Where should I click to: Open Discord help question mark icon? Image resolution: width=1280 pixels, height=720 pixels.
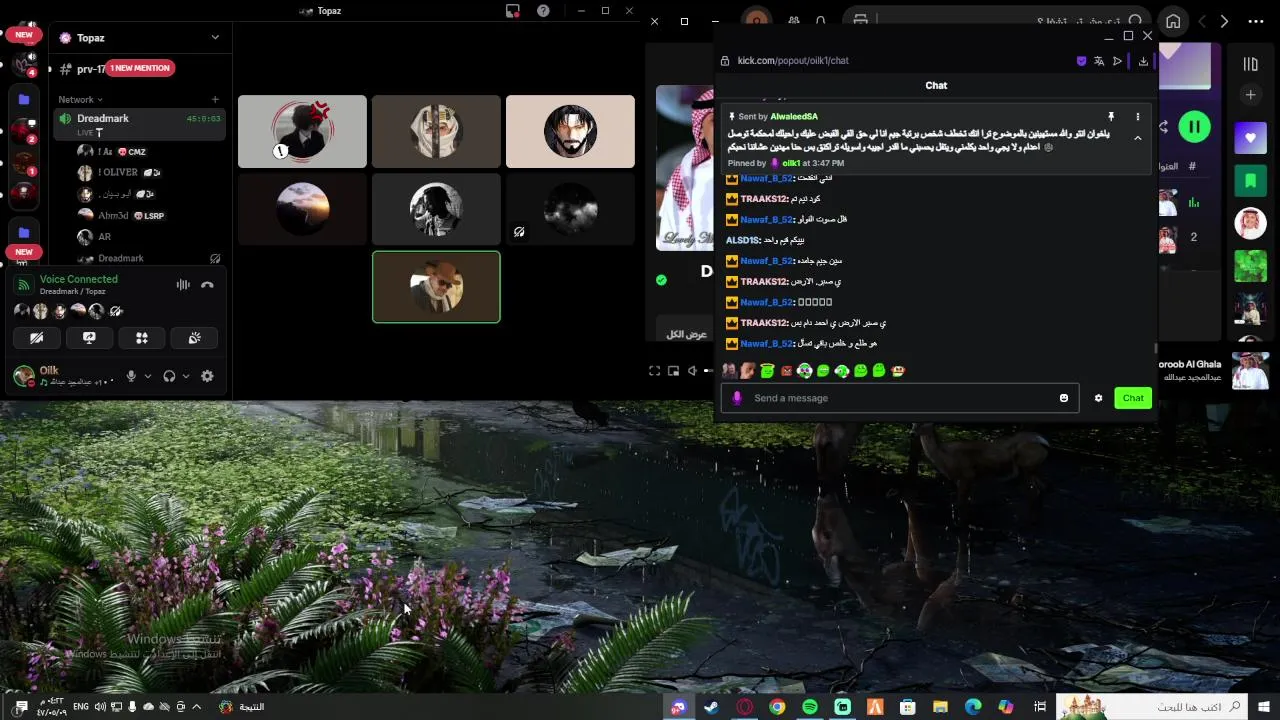click(543, 11)
